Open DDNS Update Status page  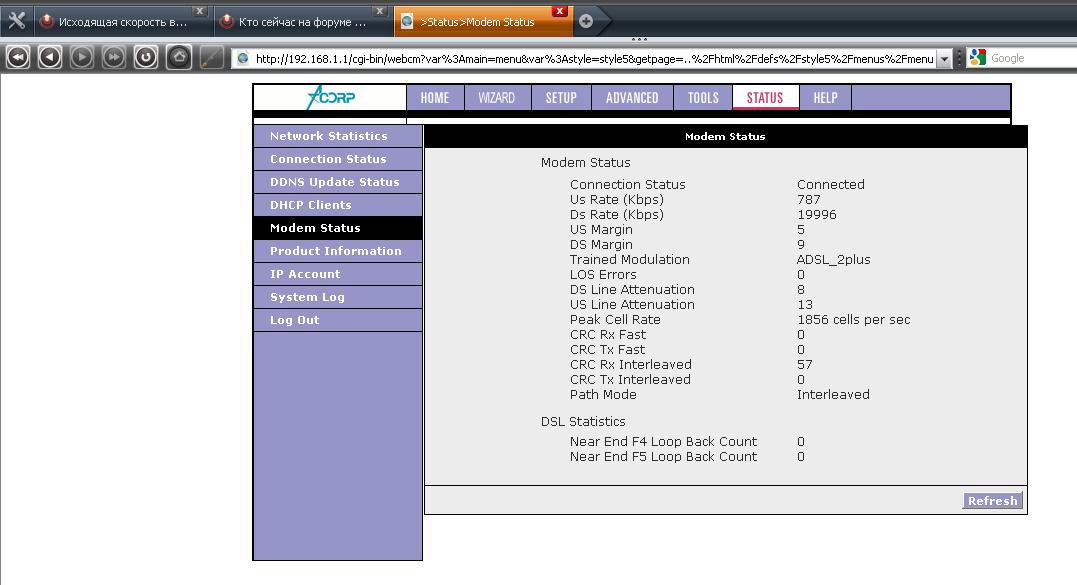click(x=337, y=182)
